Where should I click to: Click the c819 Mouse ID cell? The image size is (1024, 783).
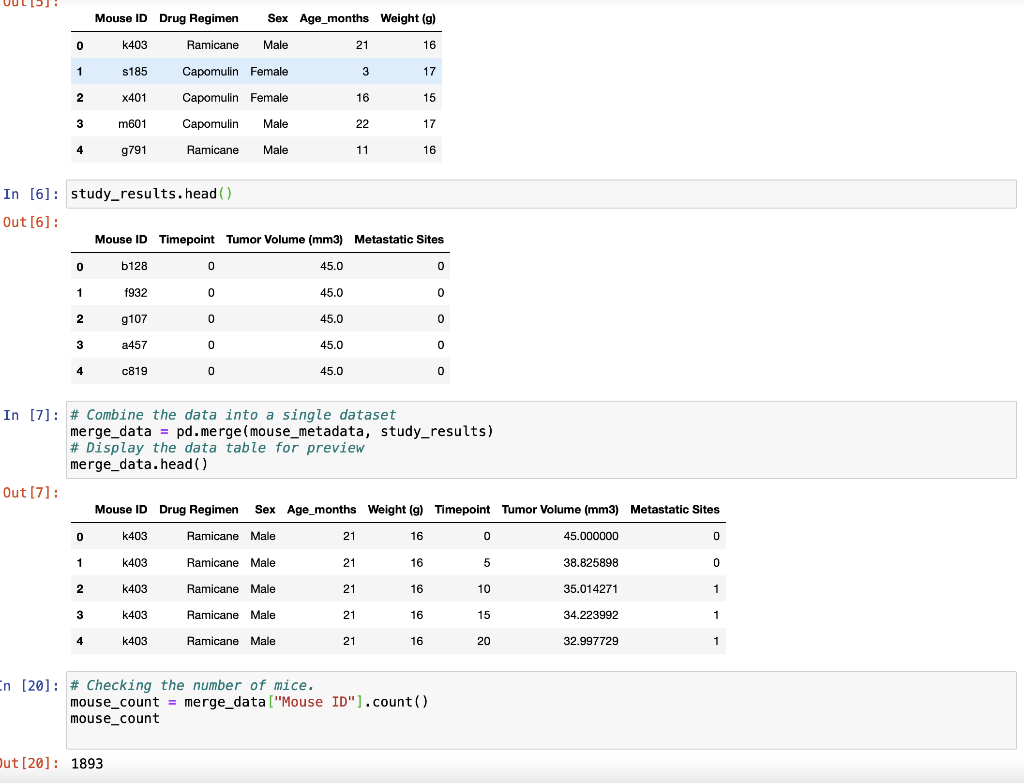click(x=135, y=371)
